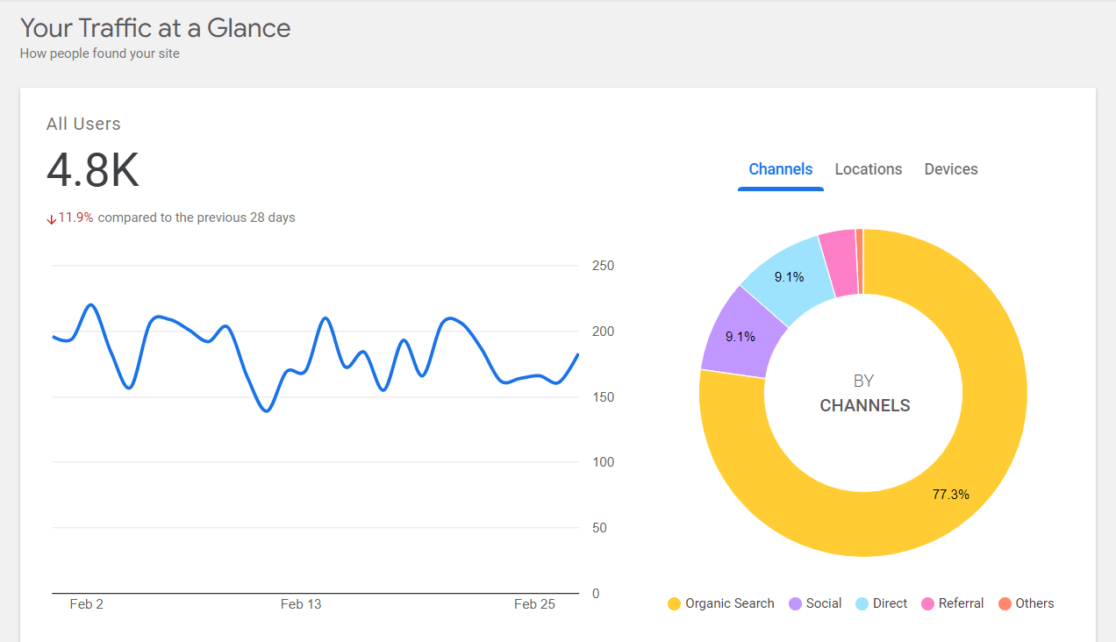Open the Locations tab
Image resolution: width=1116 pixels, height=642 pixels.
pos(868,169)
